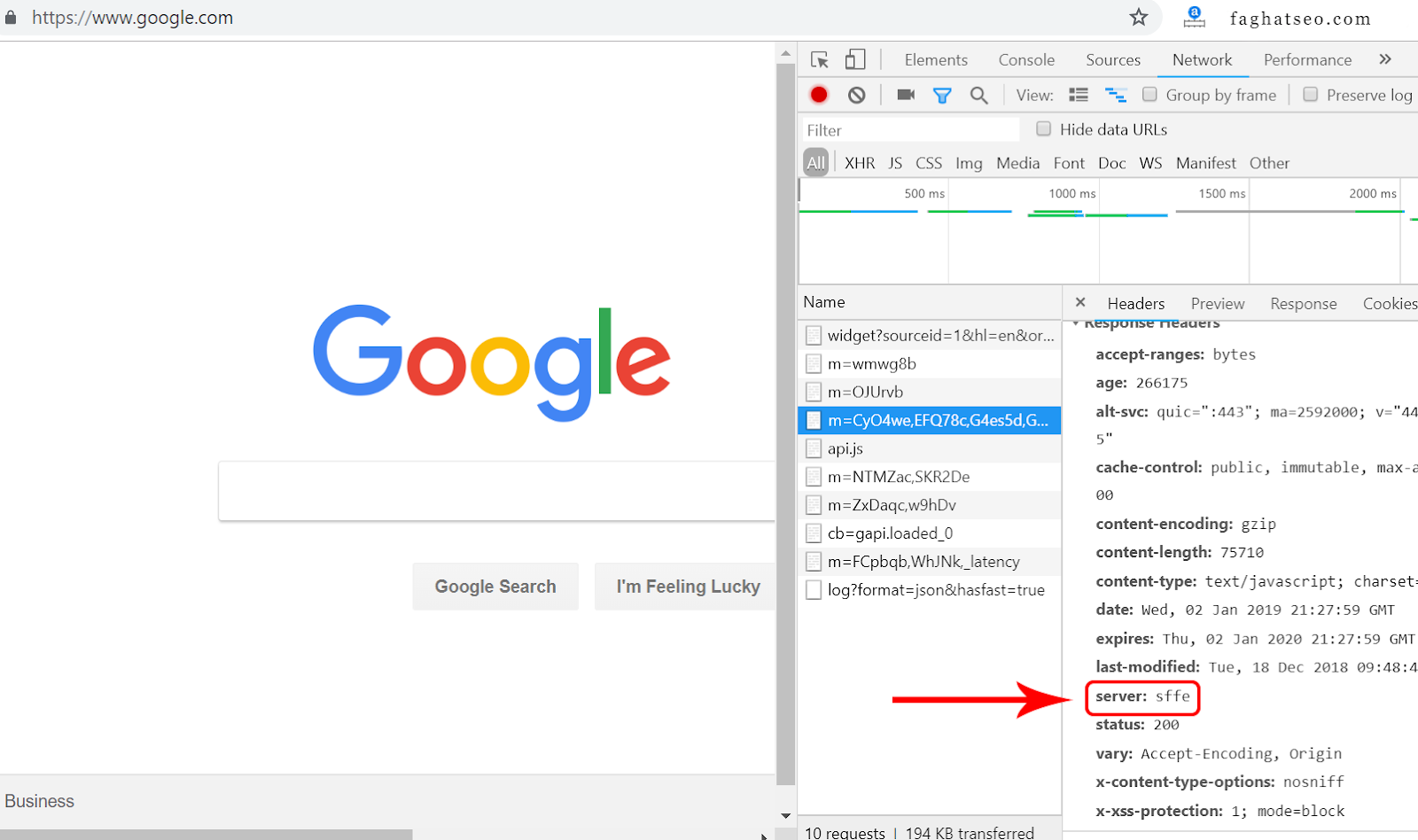Focus the network Filter text field
1418x840 pixels.
coord(911,130)
